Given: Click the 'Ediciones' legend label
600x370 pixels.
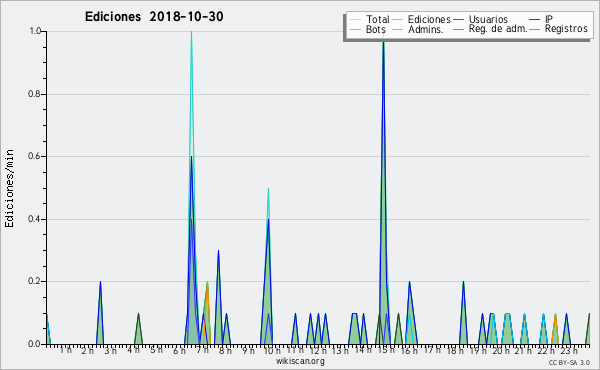Looking at the screenshot, I should (x=429, y=19).
